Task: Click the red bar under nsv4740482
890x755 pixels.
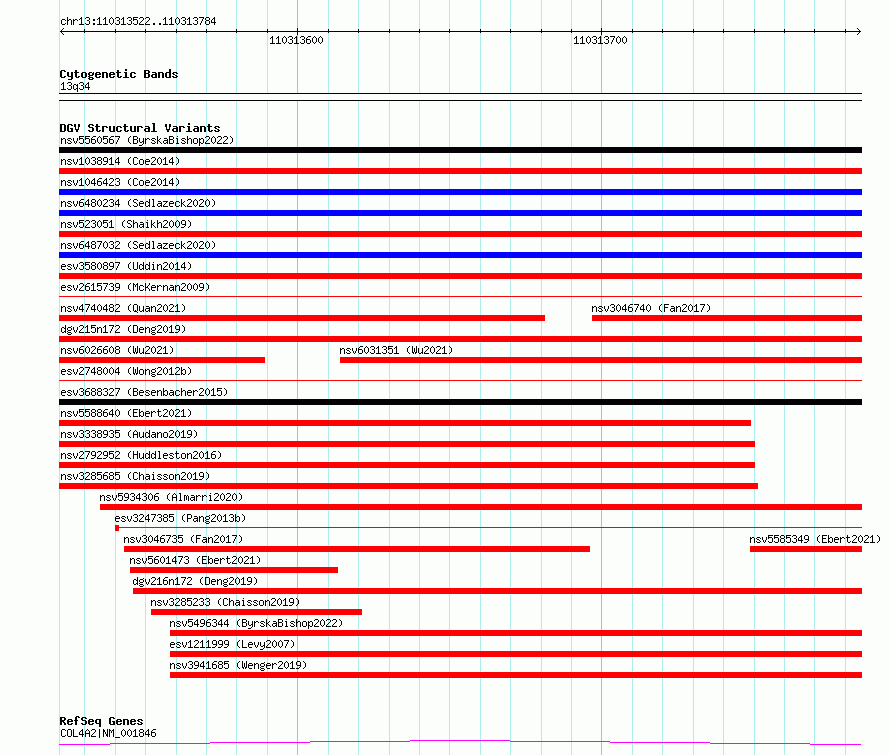Action: 302,318
